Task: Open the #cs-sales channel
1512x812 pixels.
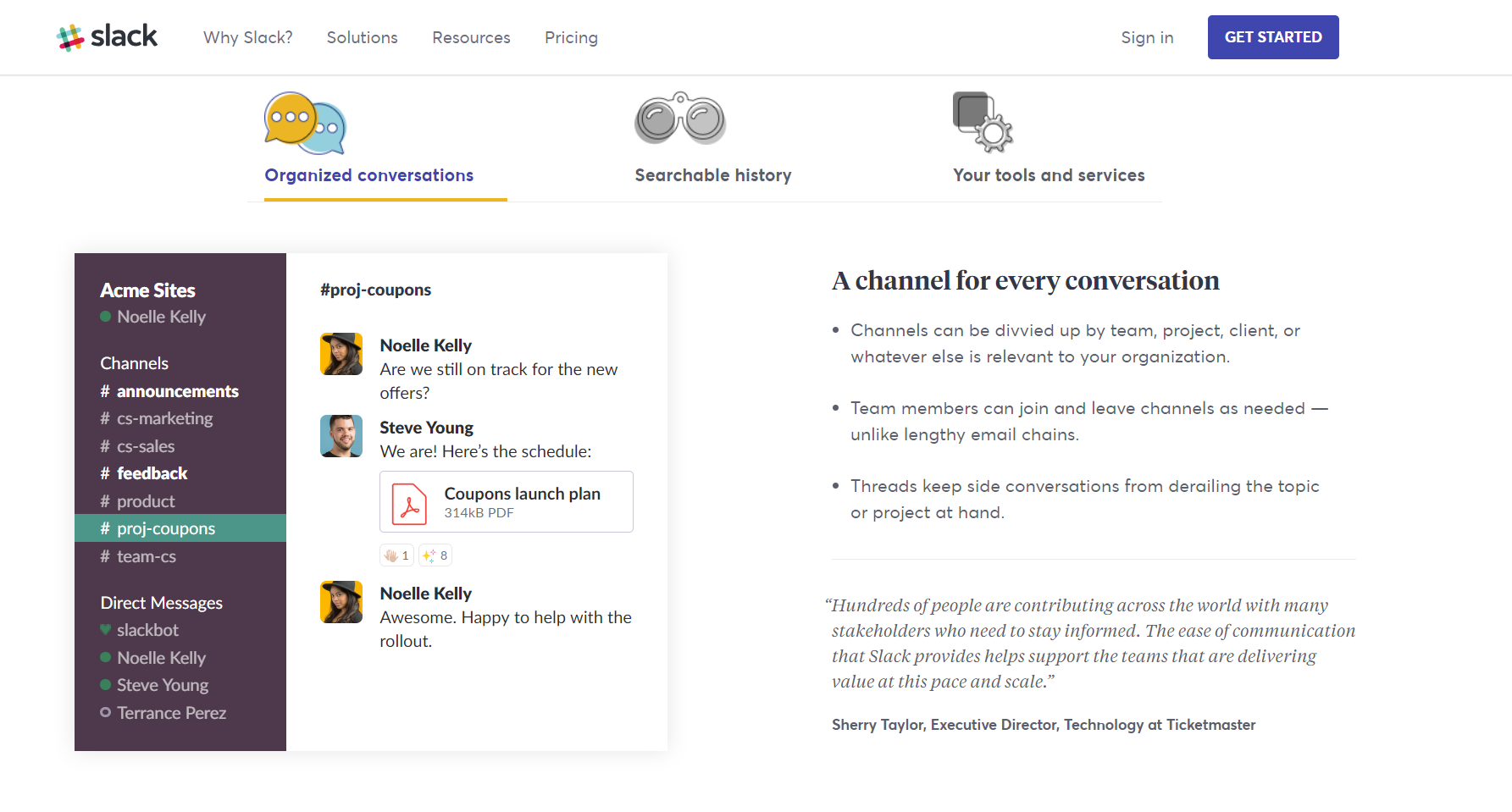Action: pos(180,446)
